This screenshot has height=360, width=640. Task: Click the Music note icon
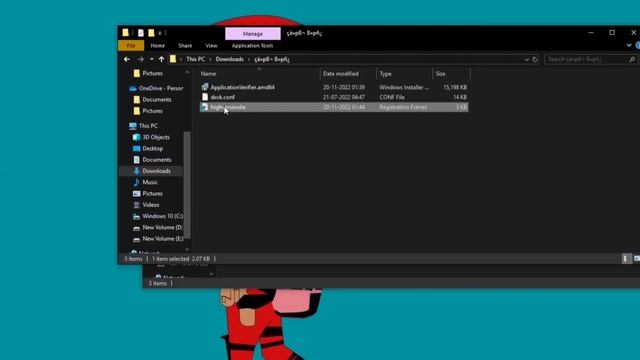pyautogui.click(x=136, y=182)
